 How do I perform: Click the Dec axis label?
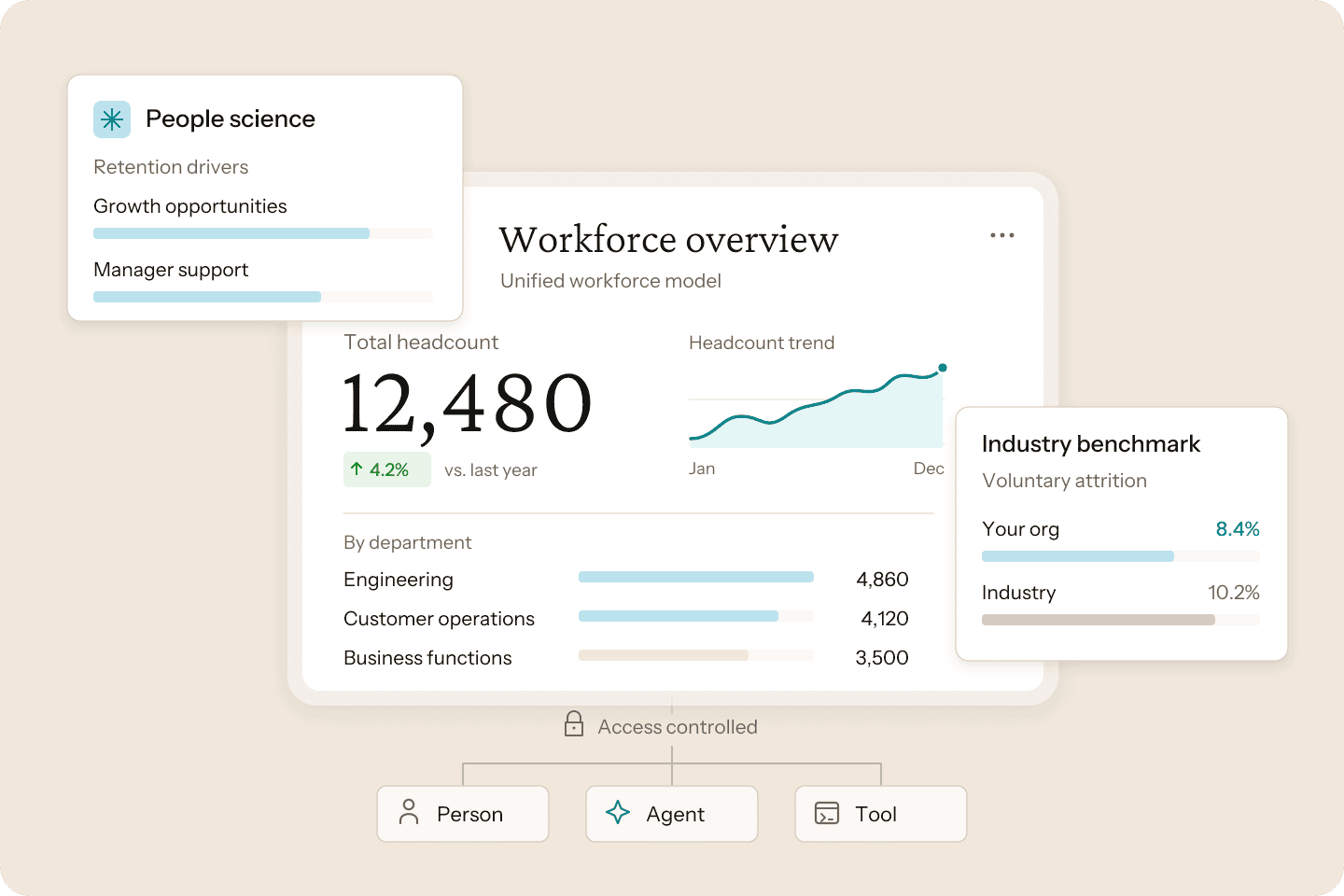(x=929, y=469)
